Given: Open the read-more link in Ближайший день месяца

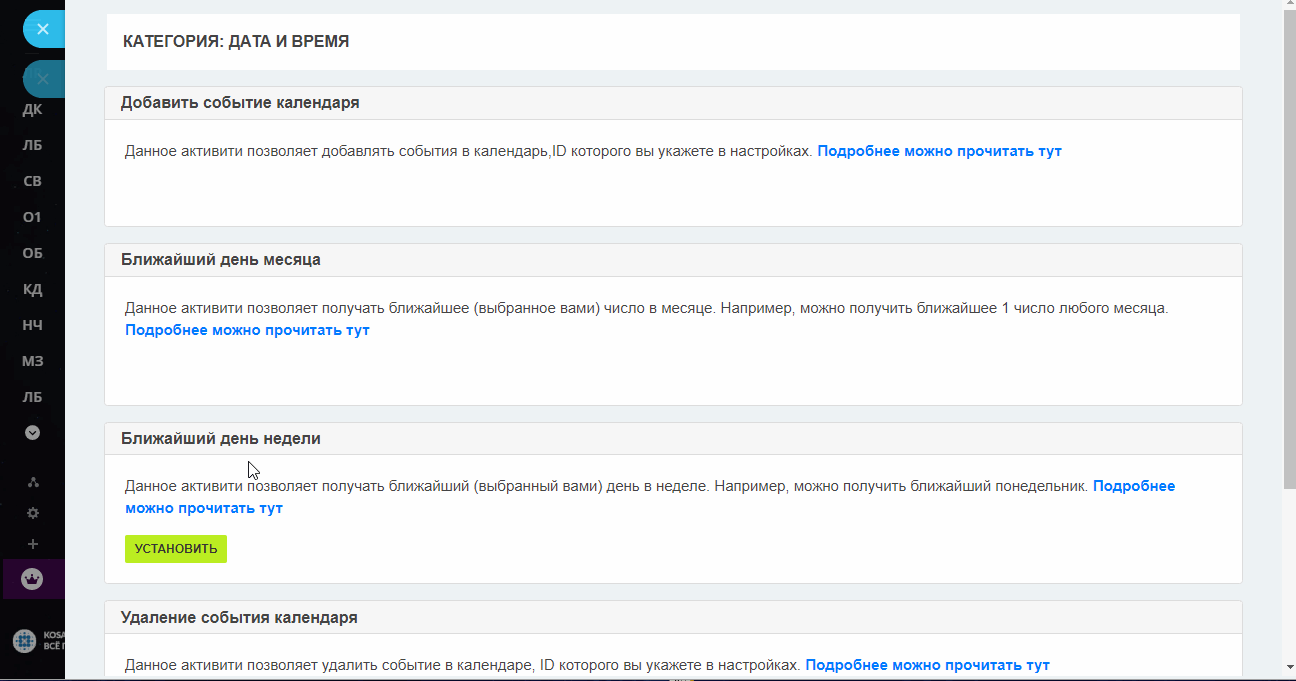Looking at the screenshot, I should (247, 330).
